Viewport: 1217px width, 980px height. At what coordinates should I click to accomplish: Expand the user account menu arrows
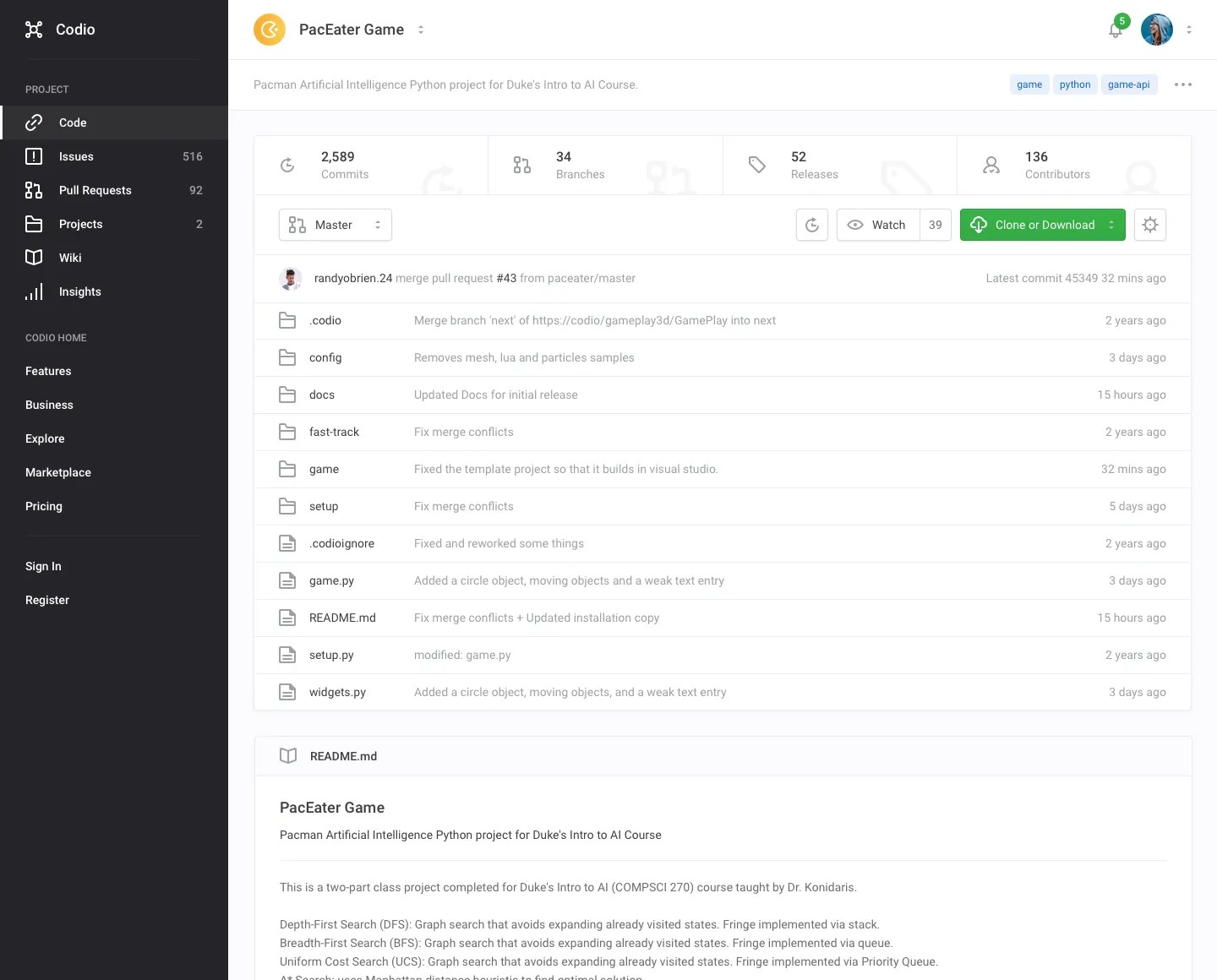click(1189, 30)
